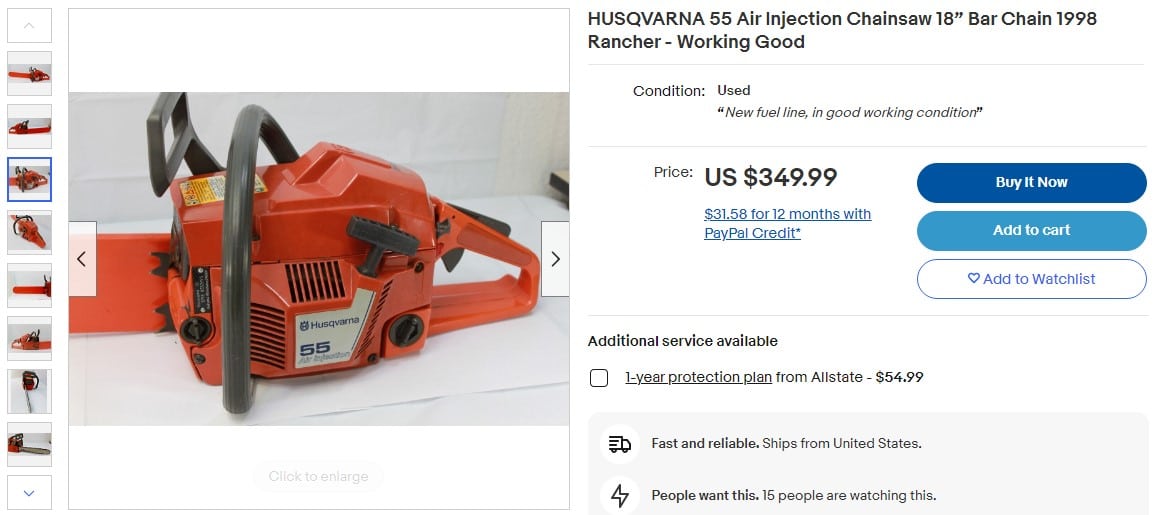Check the 1-year protection plan checkbox
Image resolution: width=1155 pixels, height=515 pixels.
599,378
